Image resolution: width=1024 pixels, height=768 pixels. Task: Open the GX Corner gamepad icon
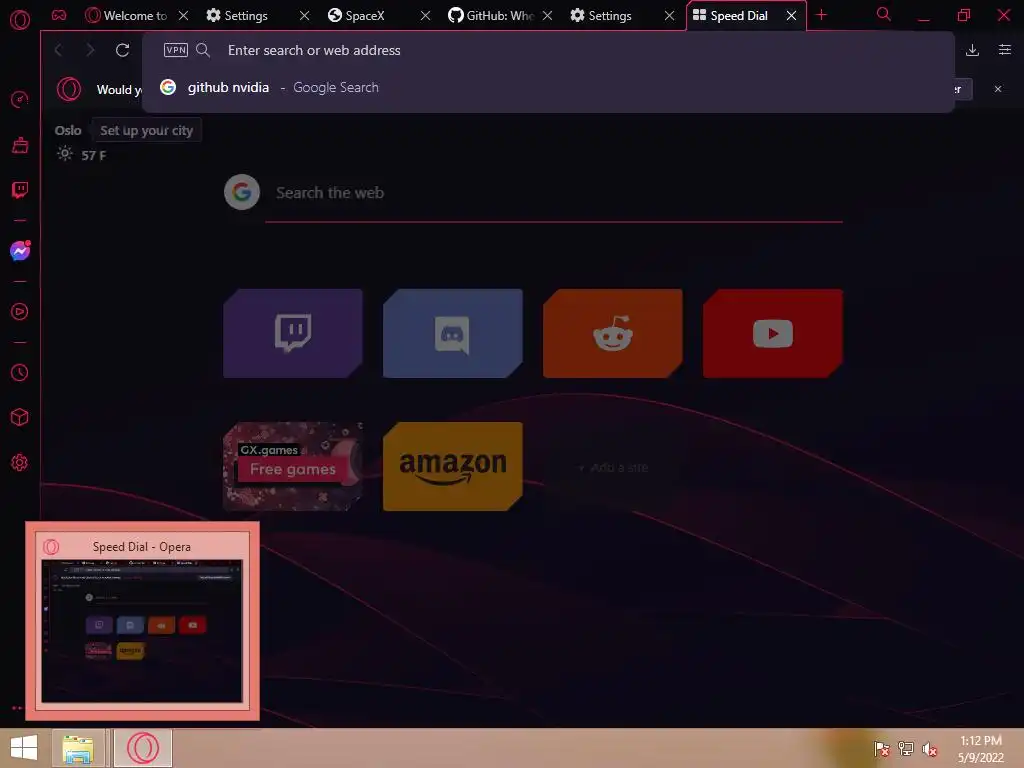point(59,15)
